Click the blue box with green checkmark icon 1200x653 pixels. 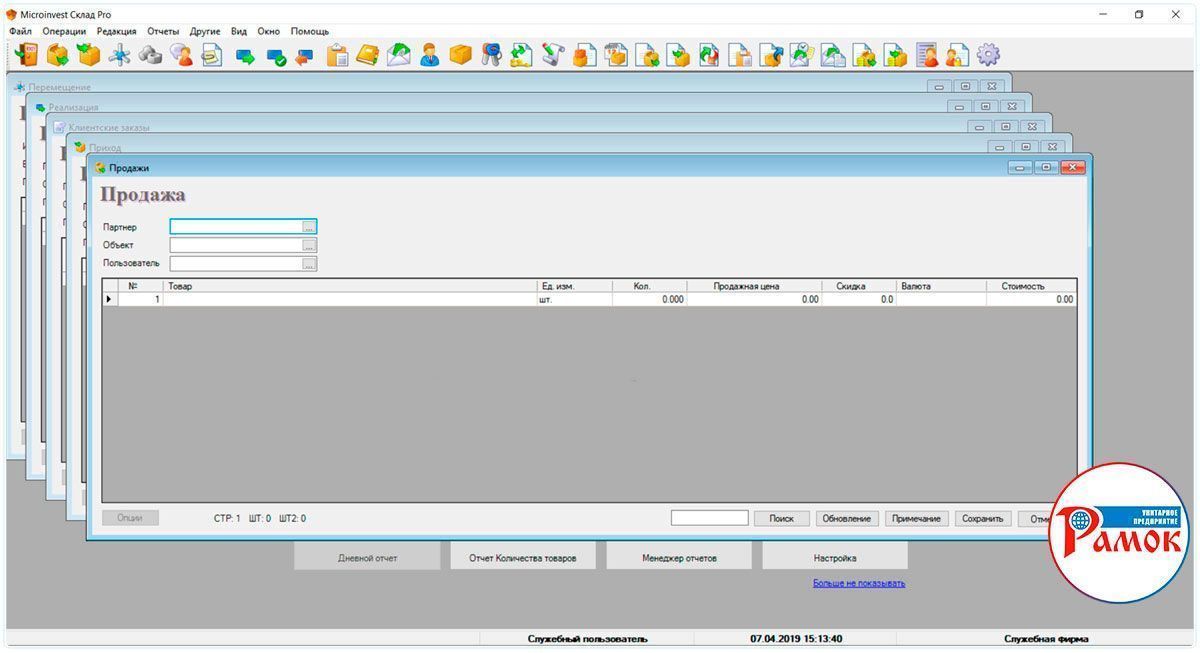[275, 57]
